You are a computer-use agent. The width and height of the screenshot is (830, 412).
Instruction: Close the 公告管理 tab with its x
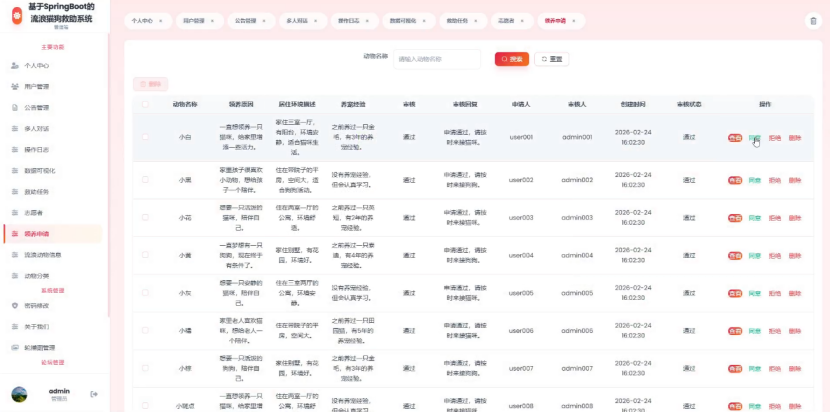pyautogui.click(x=264, y=21)
